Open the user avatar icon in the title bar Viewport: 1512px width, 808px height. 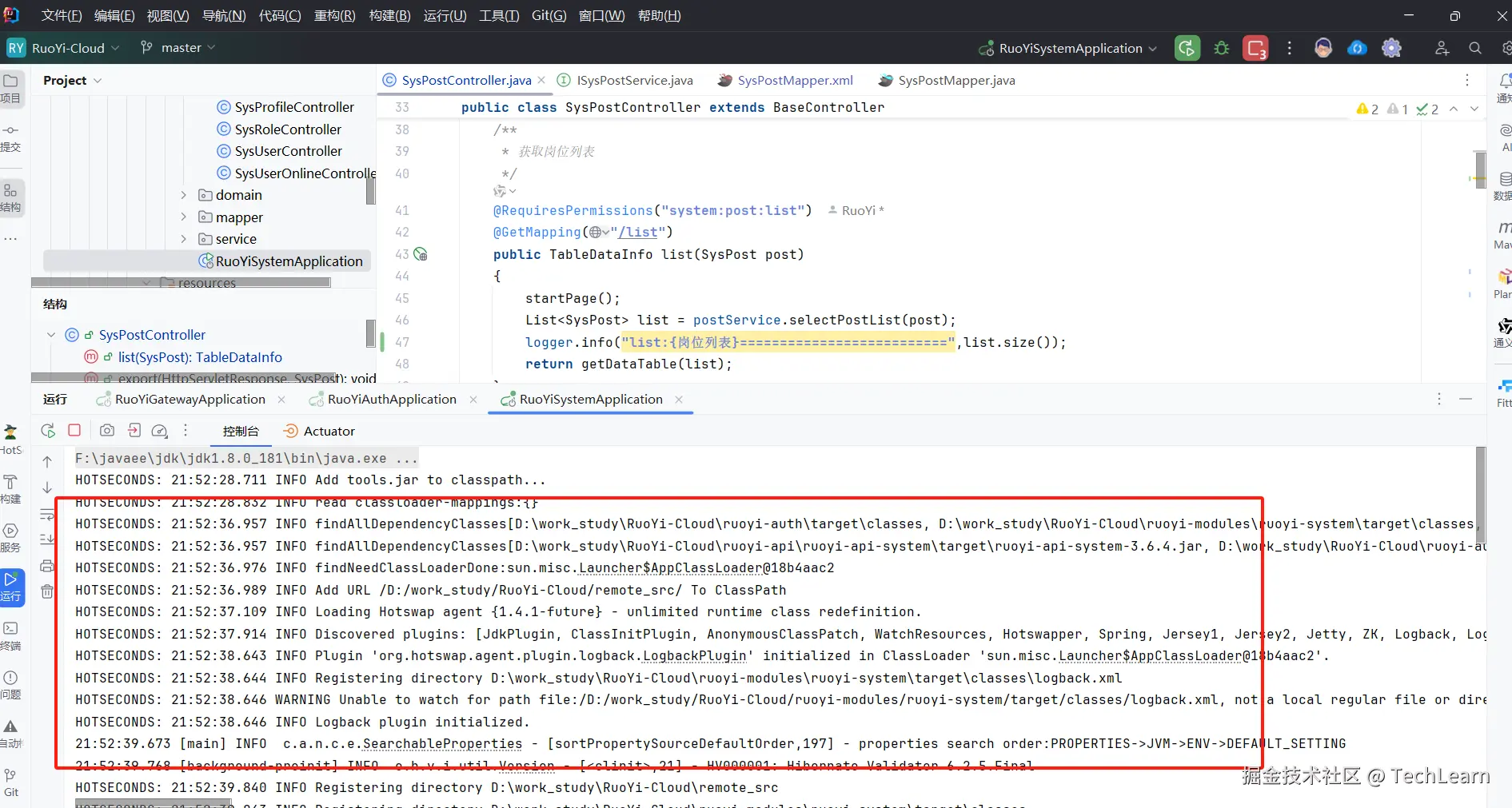coord(1323,48)
